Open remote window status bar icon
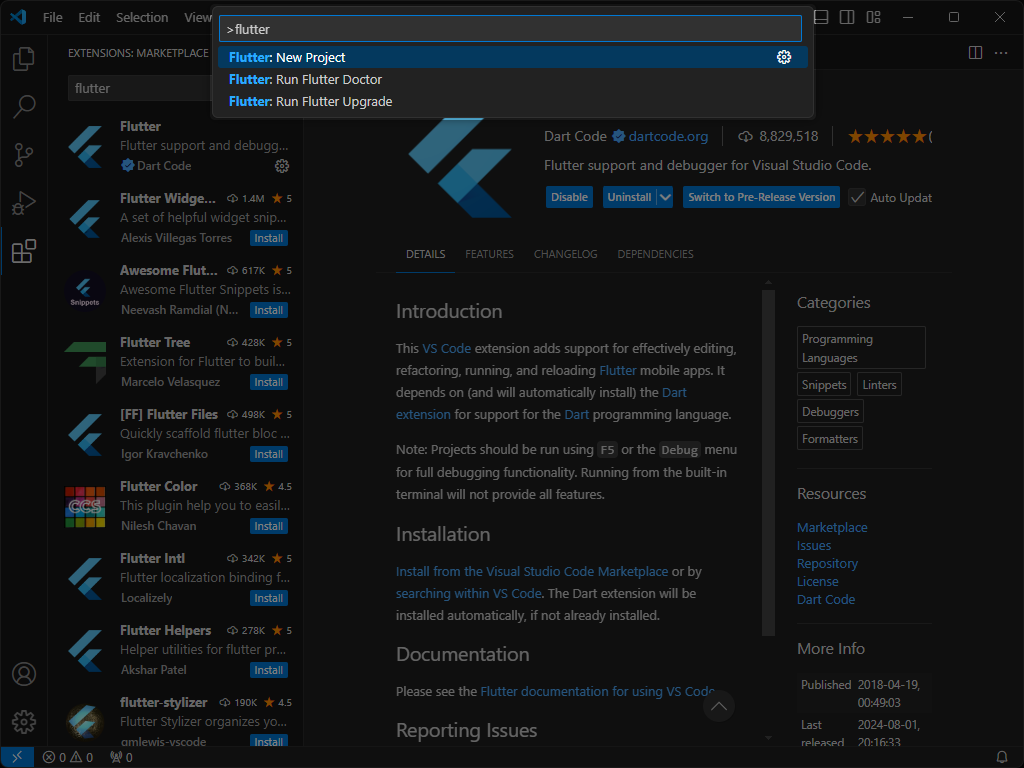The width and height of the screenshot is (1024, 768). coord(17,758)
